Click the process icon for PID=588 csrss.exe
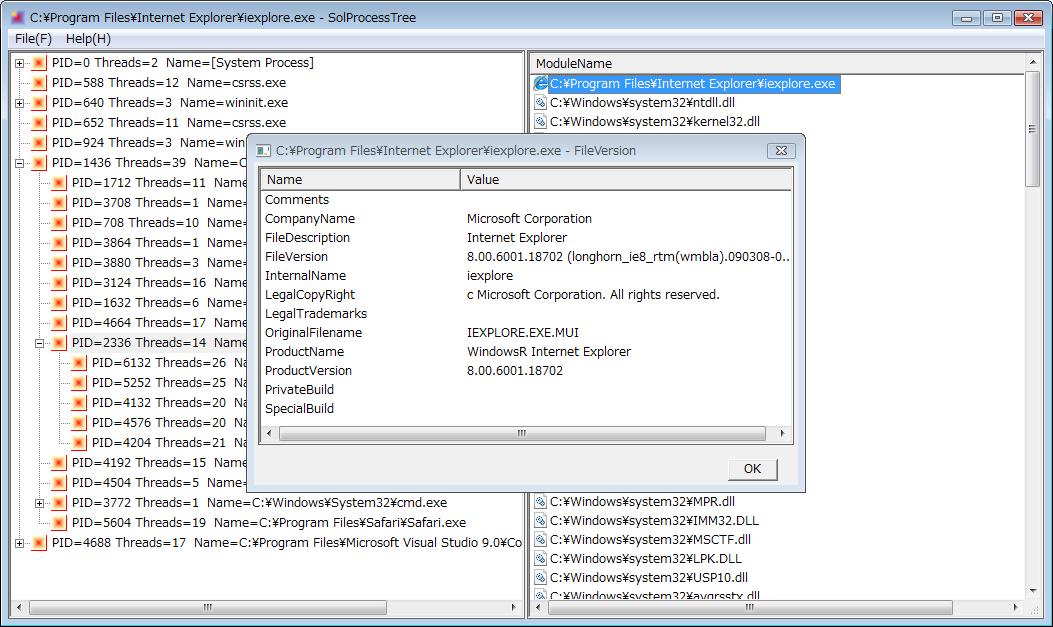This screenshot has height=627, width=1053. pos(39,83)
